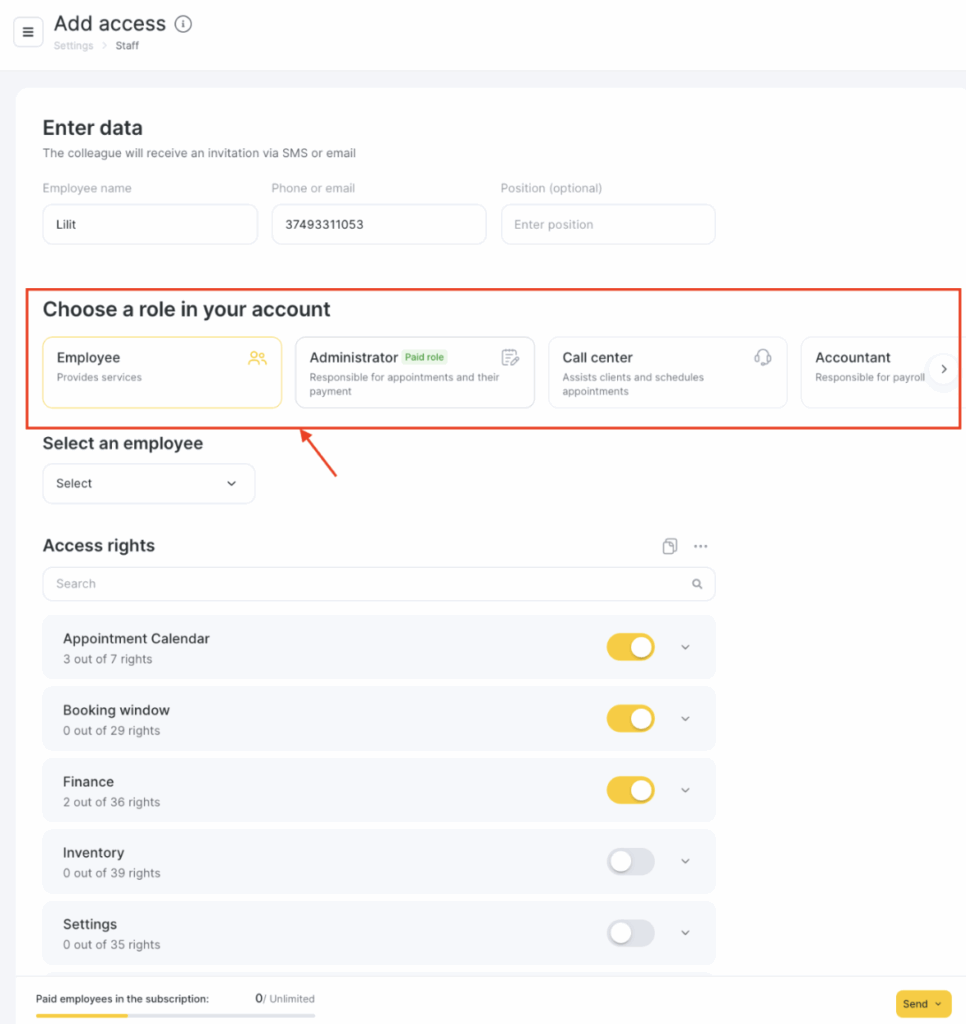The width and height of the screenshot is (966, 1024).
Task: Click the Employee role people icon
Action: click(257, 358)
